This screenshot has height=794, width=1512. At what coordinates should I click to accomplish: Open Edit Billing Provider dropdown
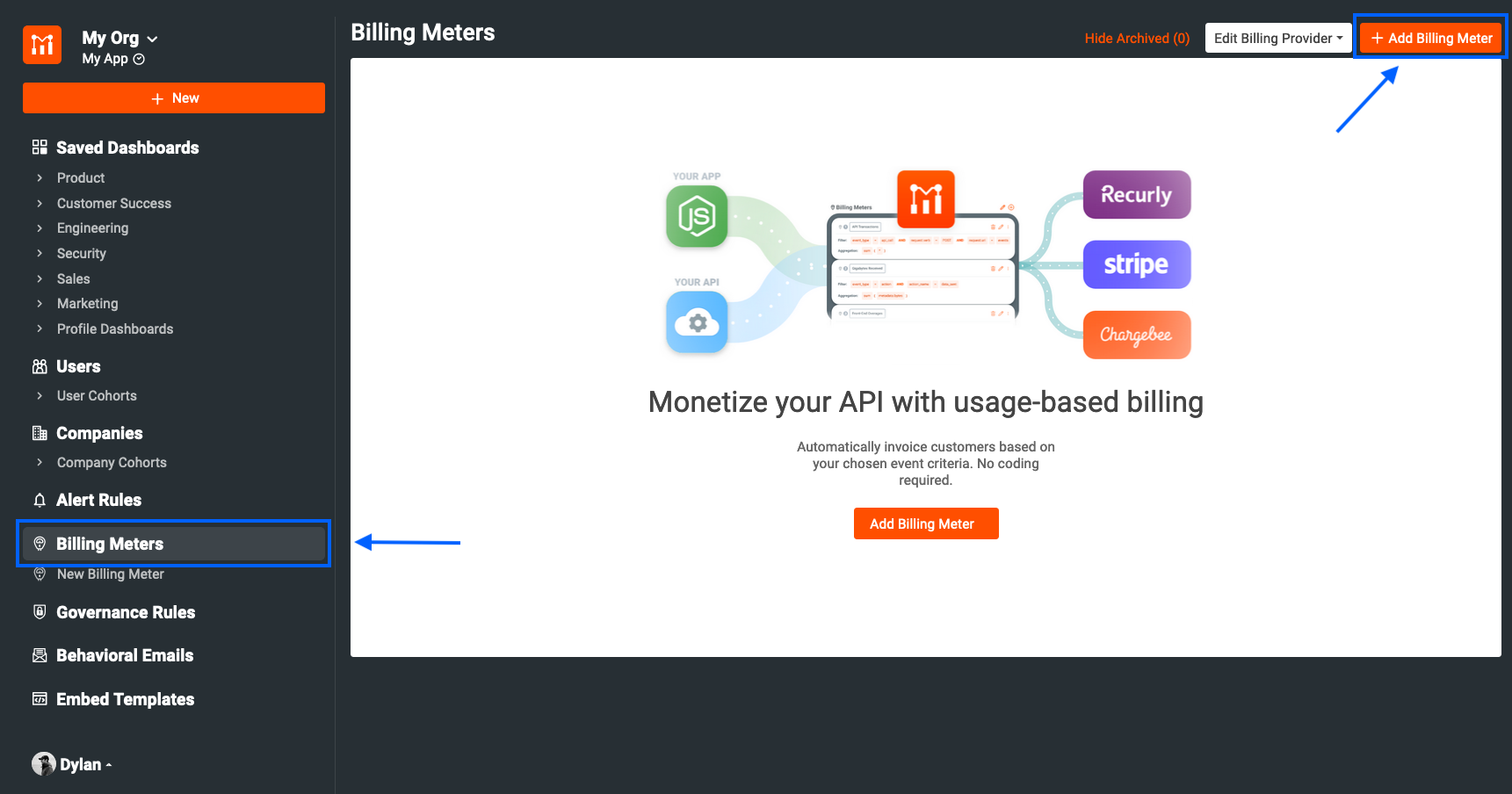click(1278, 38)
